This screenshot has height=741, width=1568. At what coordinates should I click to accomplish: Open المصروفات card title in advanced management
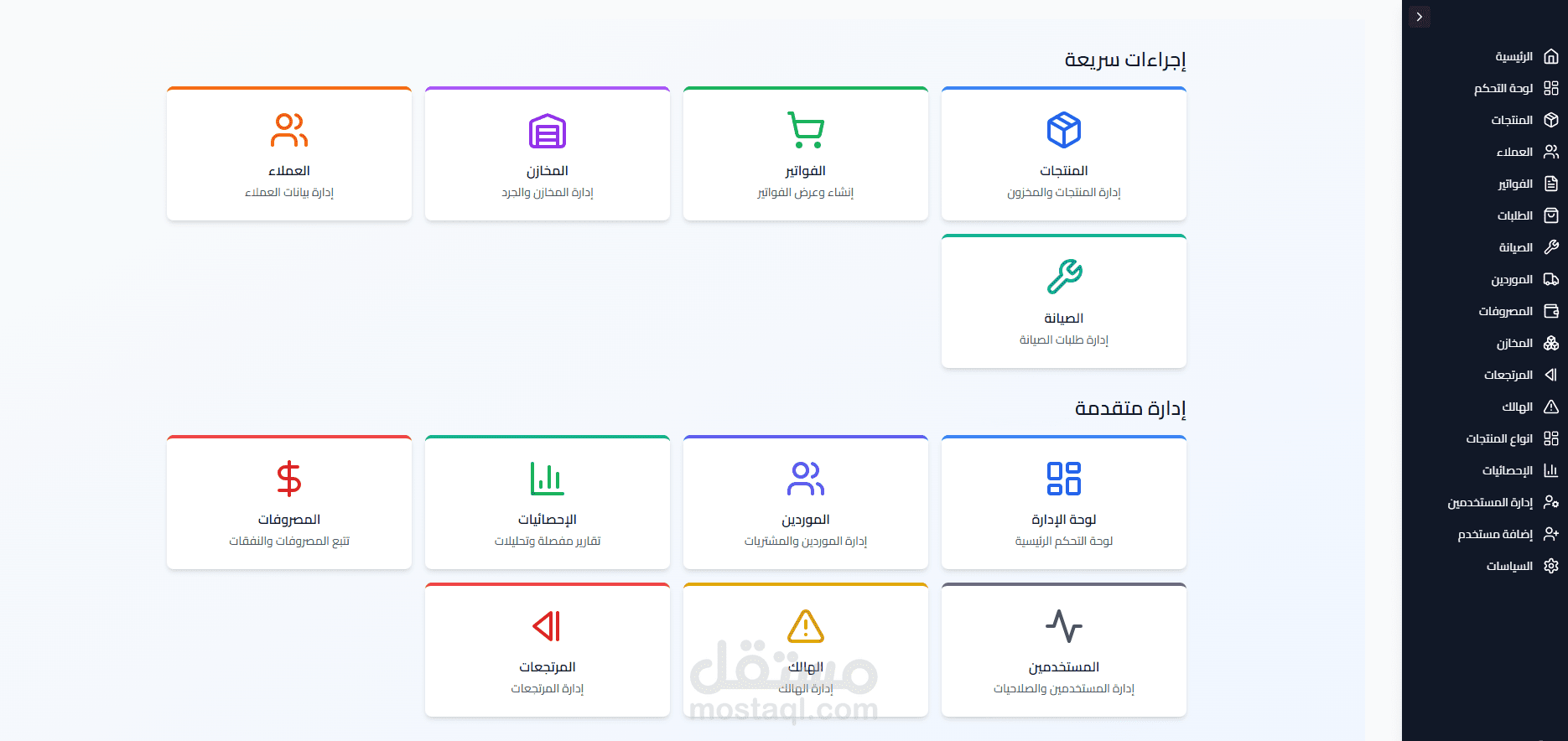(x=289, y=520)
